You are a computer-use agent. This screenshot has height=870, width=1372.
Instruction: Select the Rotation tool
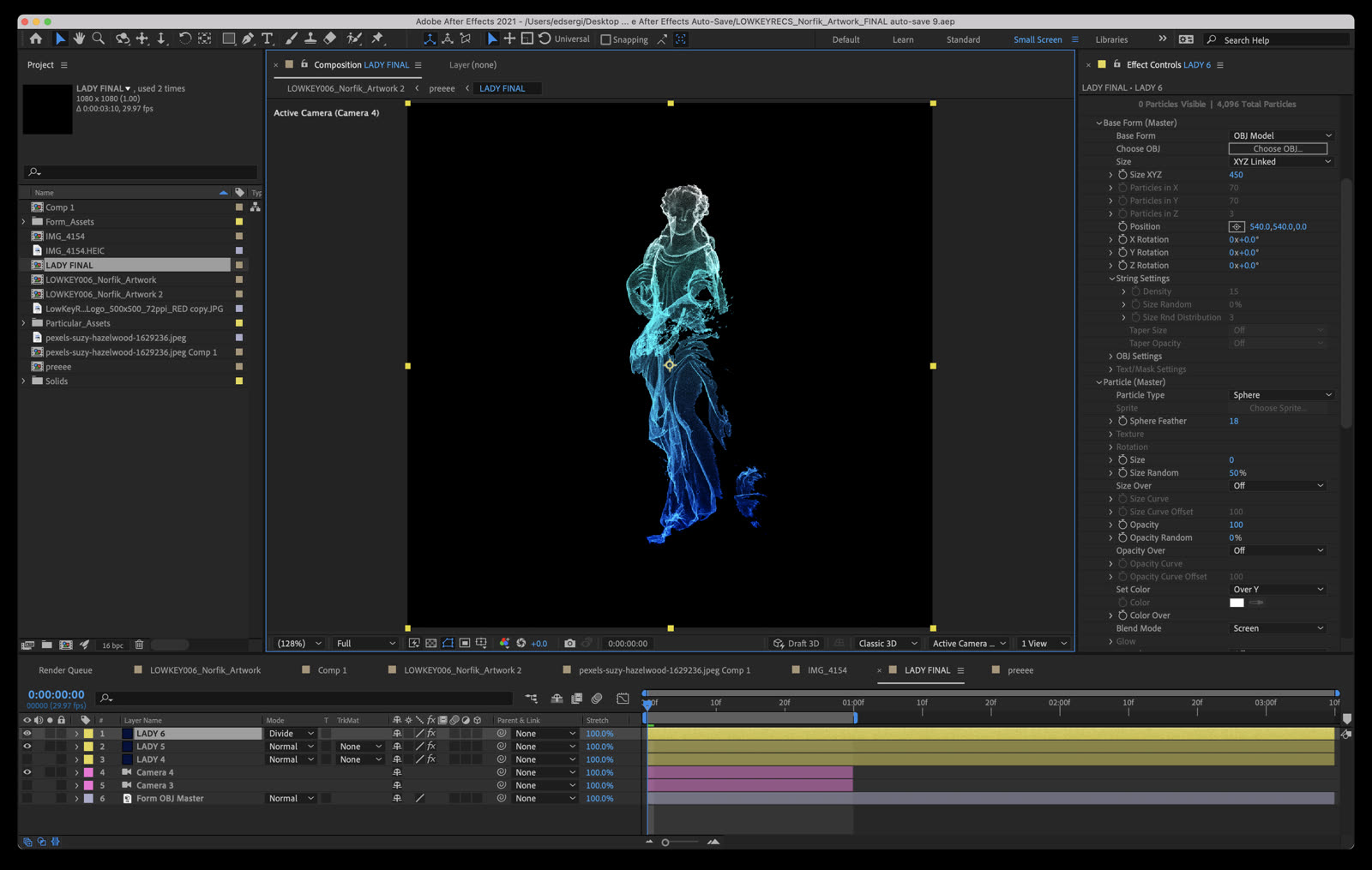tap(184, 39)
